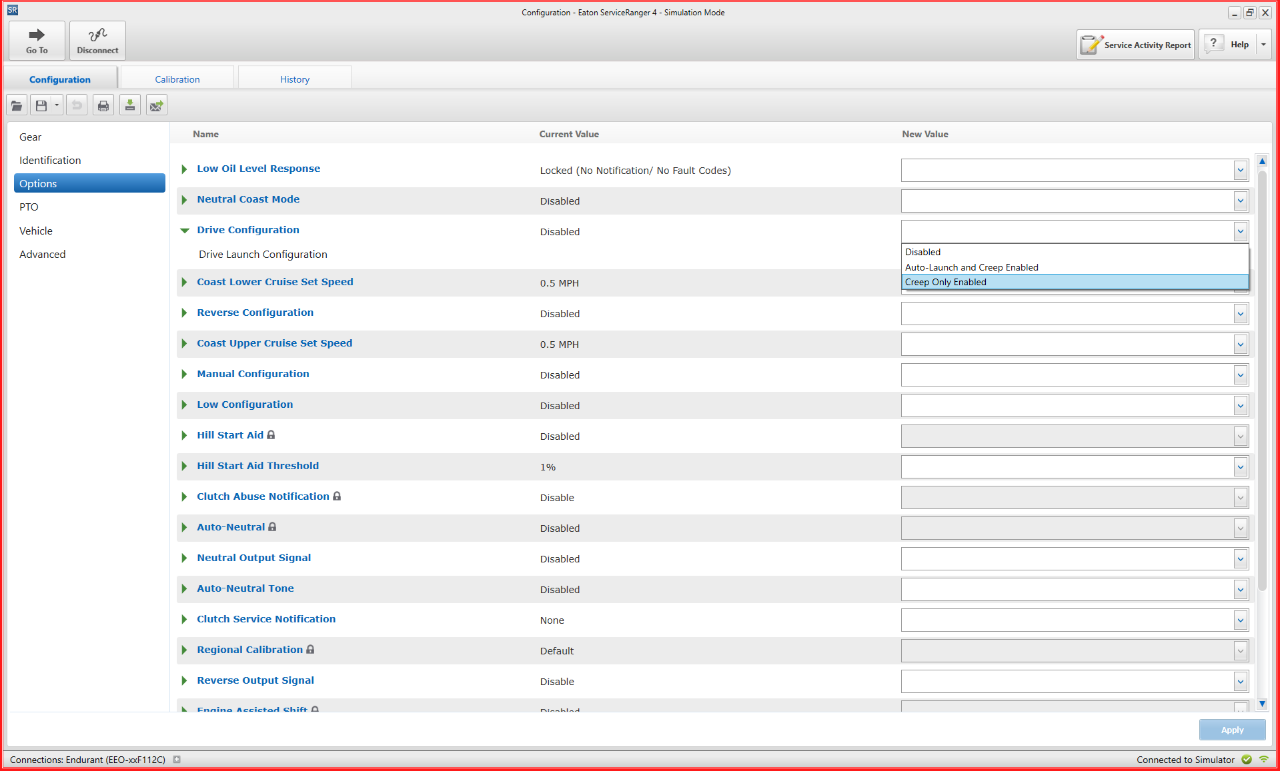This screenshot has height=771, width=1280.
Task: Switch to the Calibration tab
Action: click(177, 79)
